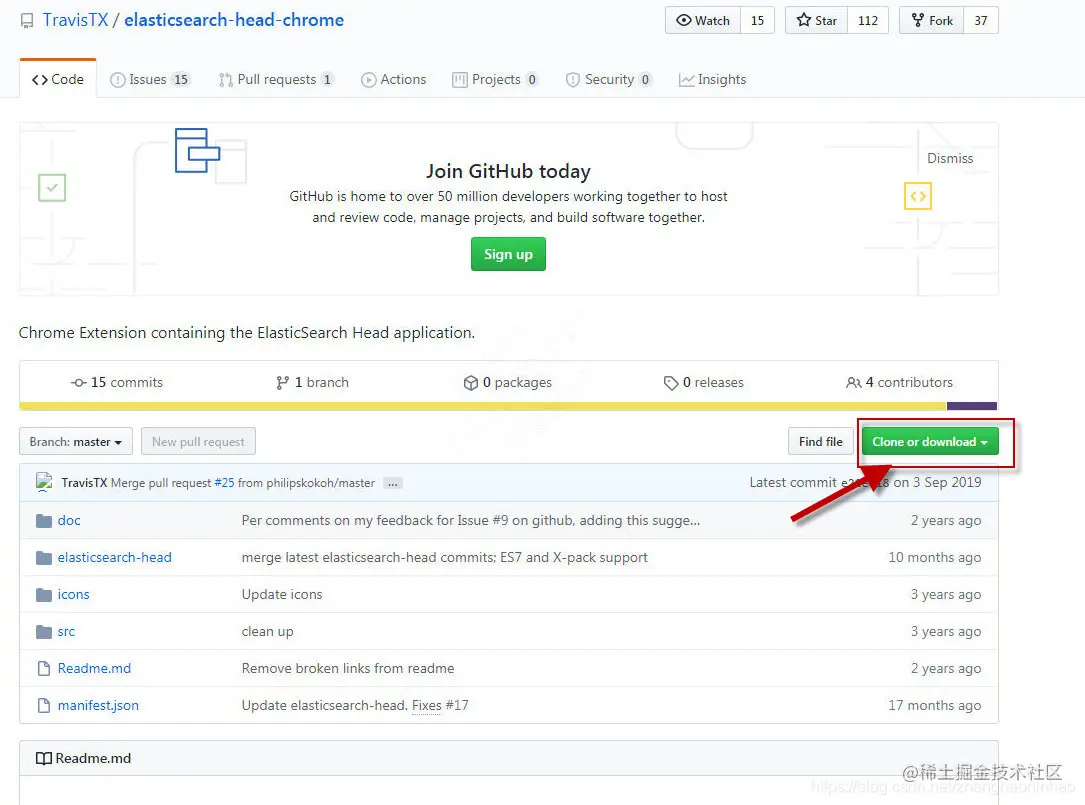Viewport: 1085px width, 805px height.
Task: Open the TravisTX owner link
Action: (x=75, y=20)
